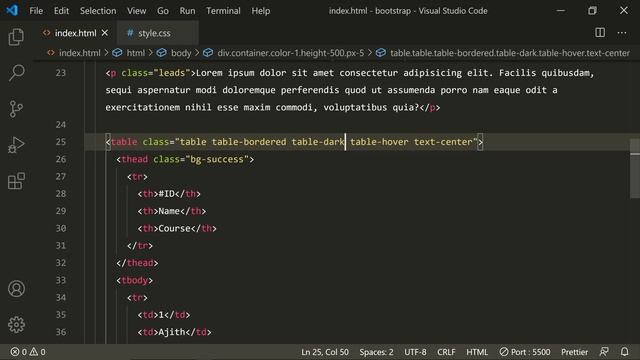Open the Terminal menu

pos(223,11)
